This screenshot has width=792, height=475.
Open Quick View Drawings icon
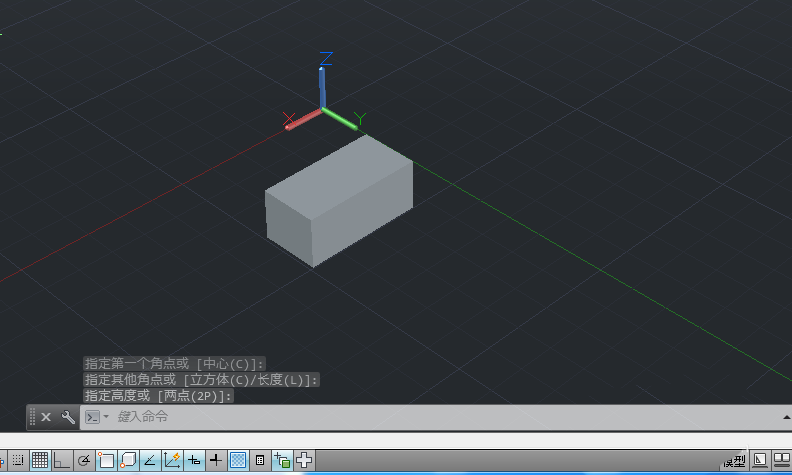tap(782, 460)
